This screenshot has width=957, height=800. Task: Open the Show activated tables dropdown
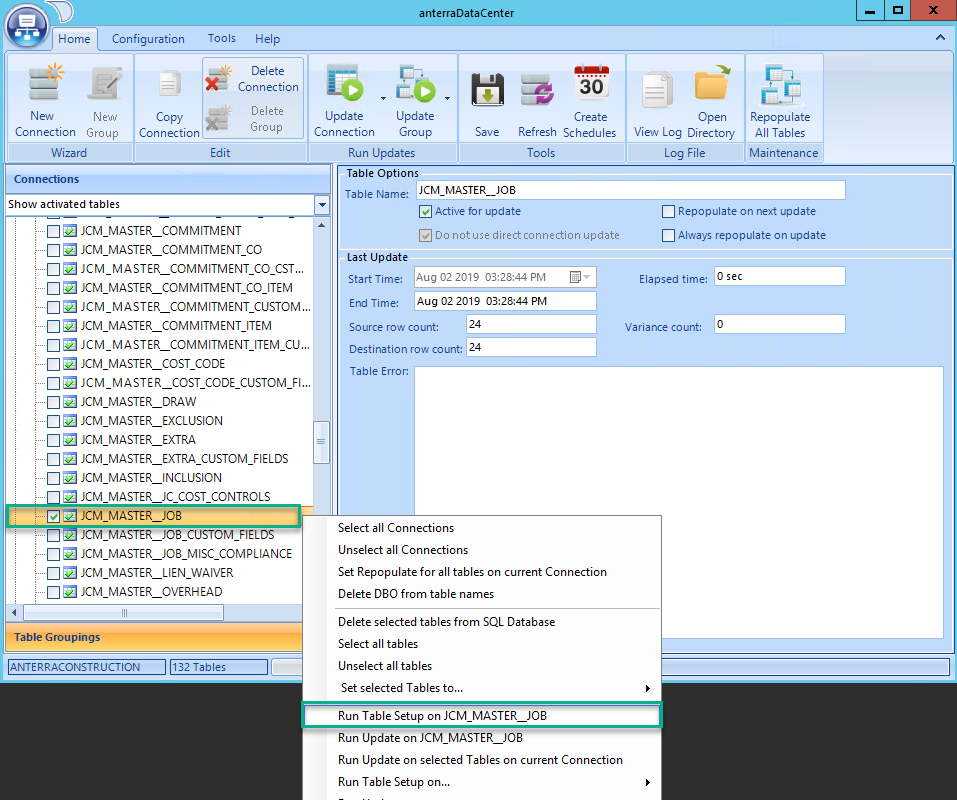pos(322,204)
